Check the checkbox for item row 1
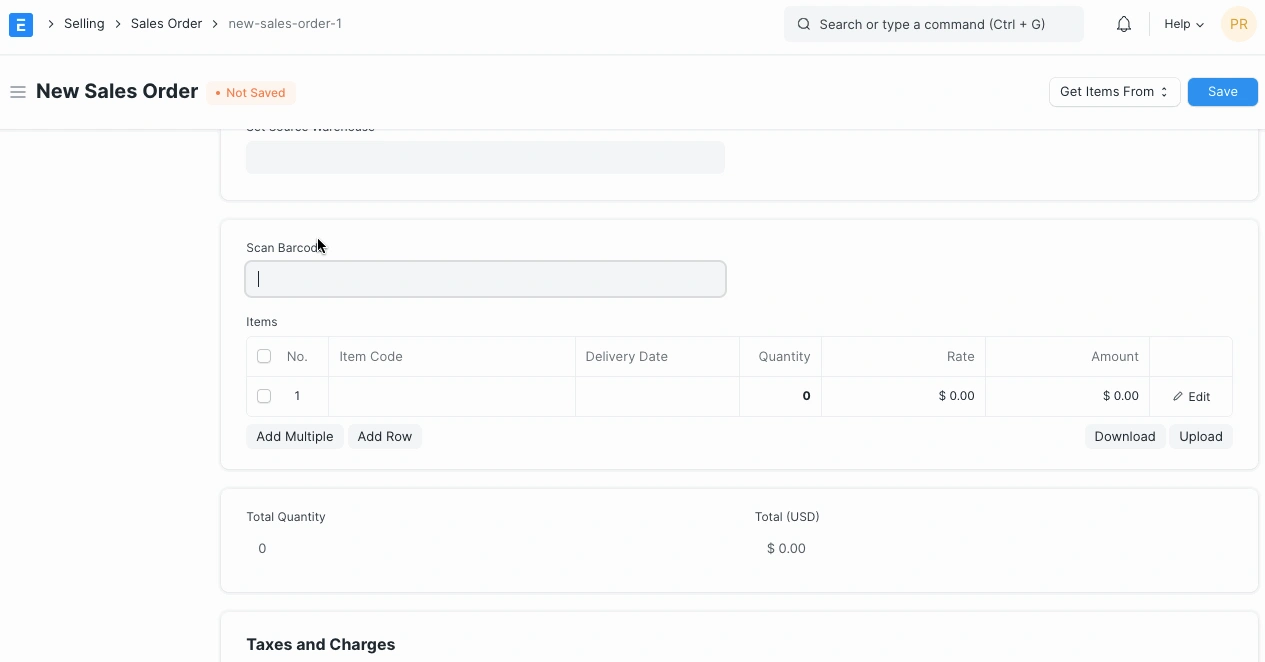Viewport: 1265px width, 662px height. click(264, 396)
